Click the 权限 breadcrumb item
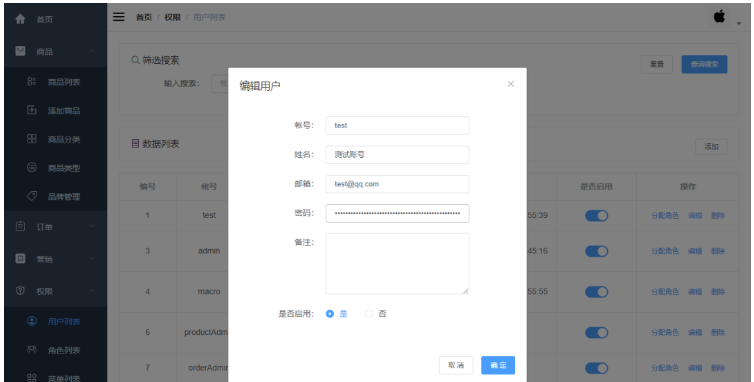 pos(173,17)
